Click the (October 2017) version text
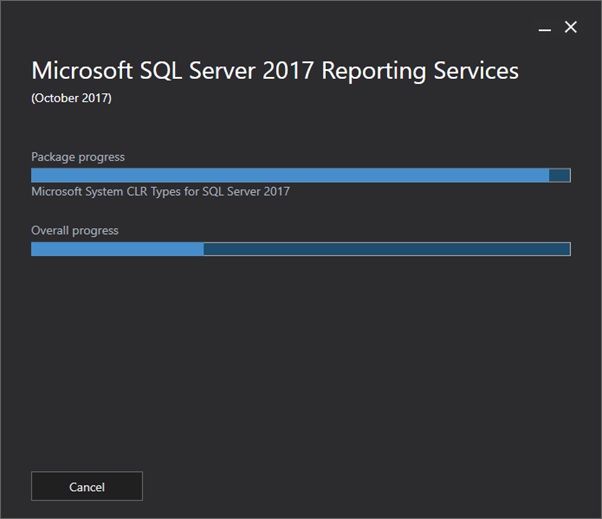Image resolution: width=602 pixels, height=519 pixels. pyautogui.click(x=71, y=98)
